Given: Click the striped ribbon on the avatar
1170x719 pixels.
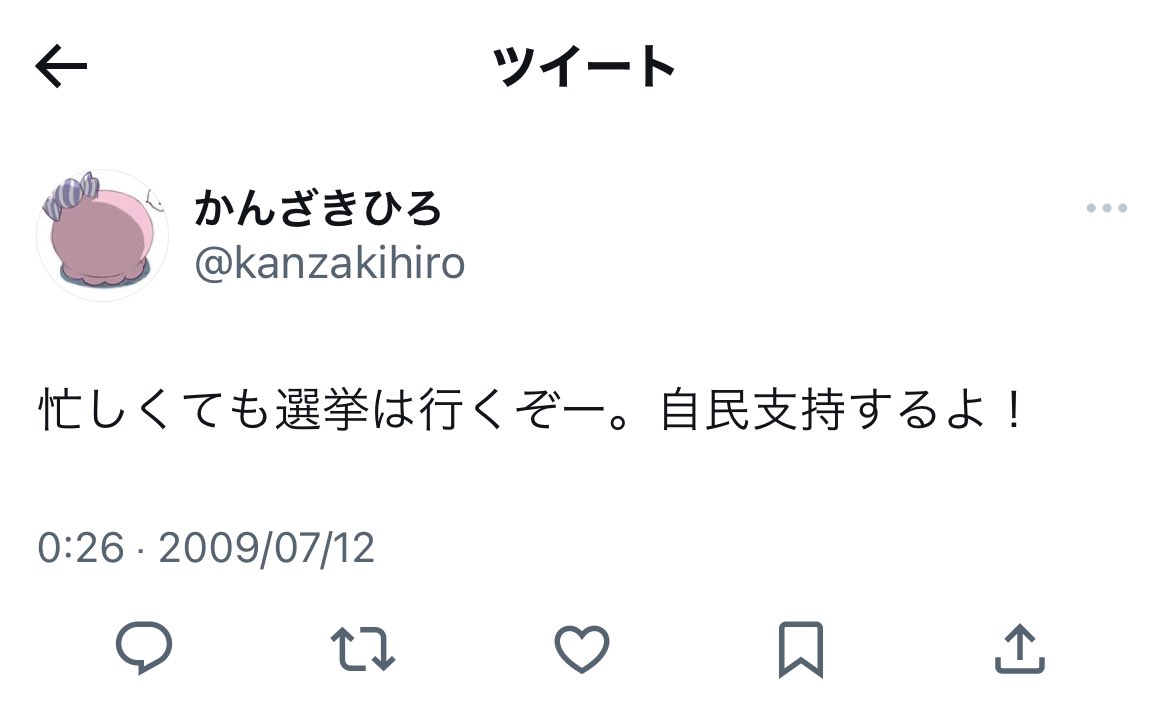Looking at the screenshot, I should [71, 195].
